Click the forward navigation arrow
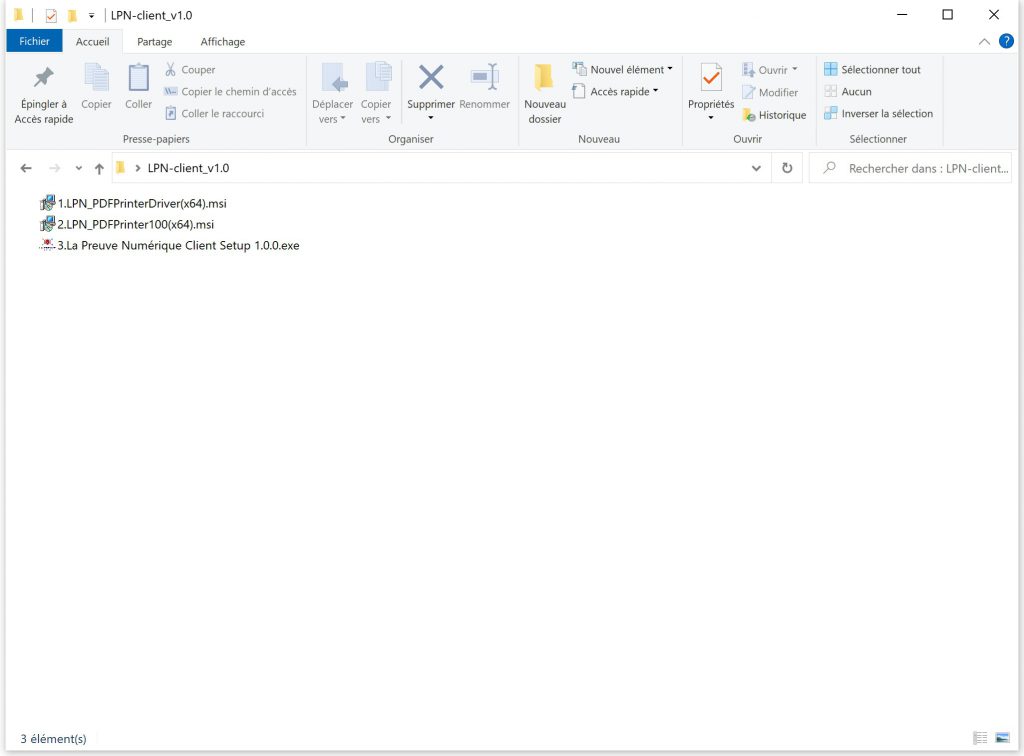Viewport: 1024px width, 756px height. [x=55, y=168]
